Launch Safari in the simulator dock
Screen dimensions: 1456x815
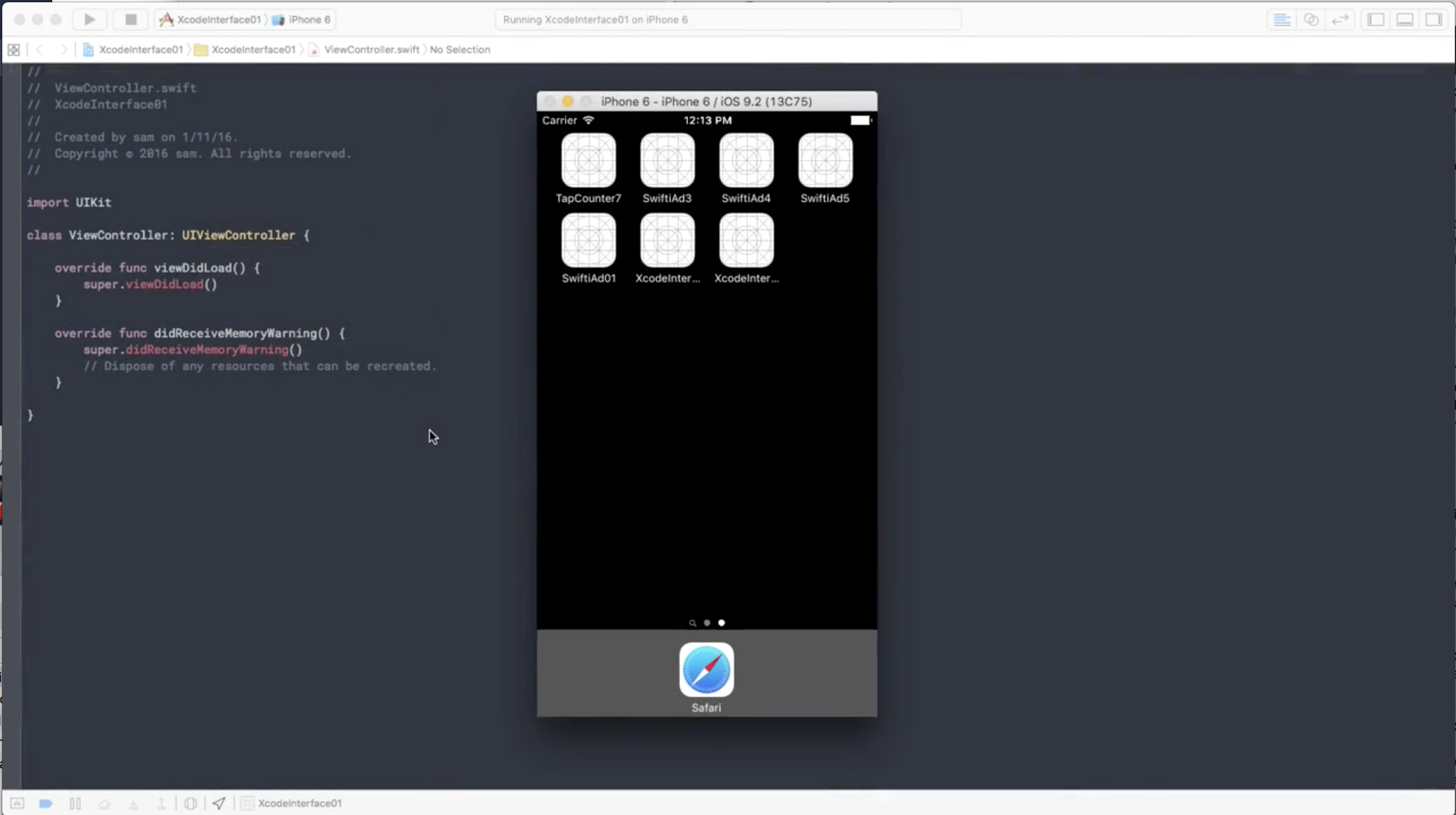point(706,670)
